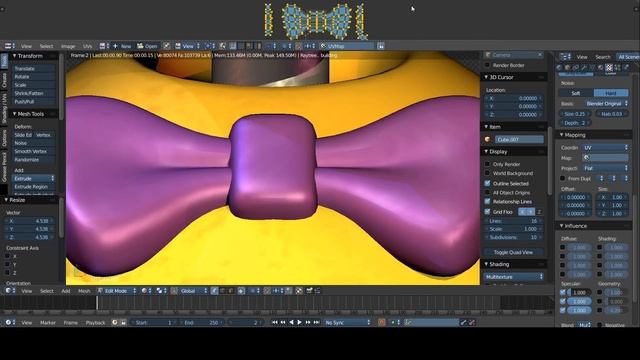Open the Playback menu in timeline
Screen dimensions: 640x360
click(95, 322)
